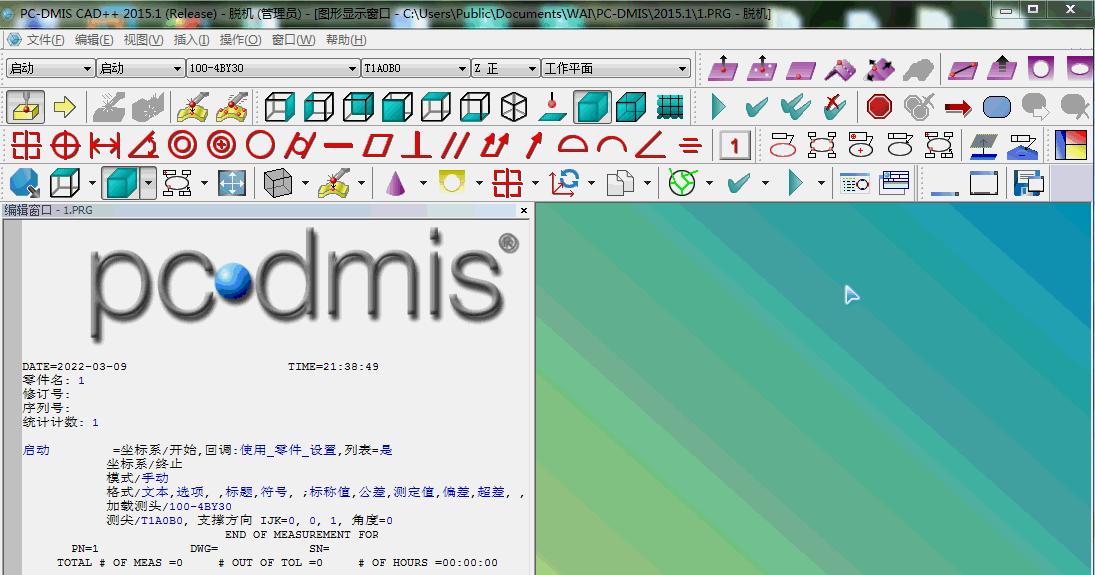Open the 文件(F) menu
This screenshot has height=575, width=1095.
coord(45,40)
